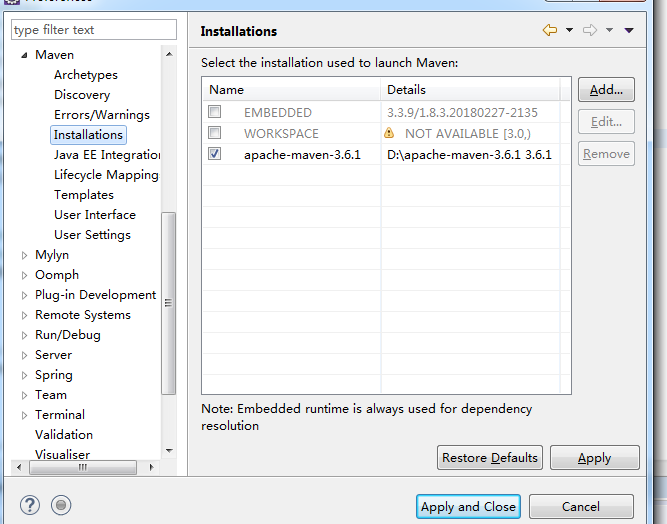
Task: Select Discovery under Maven
Action: coord(82,95)
